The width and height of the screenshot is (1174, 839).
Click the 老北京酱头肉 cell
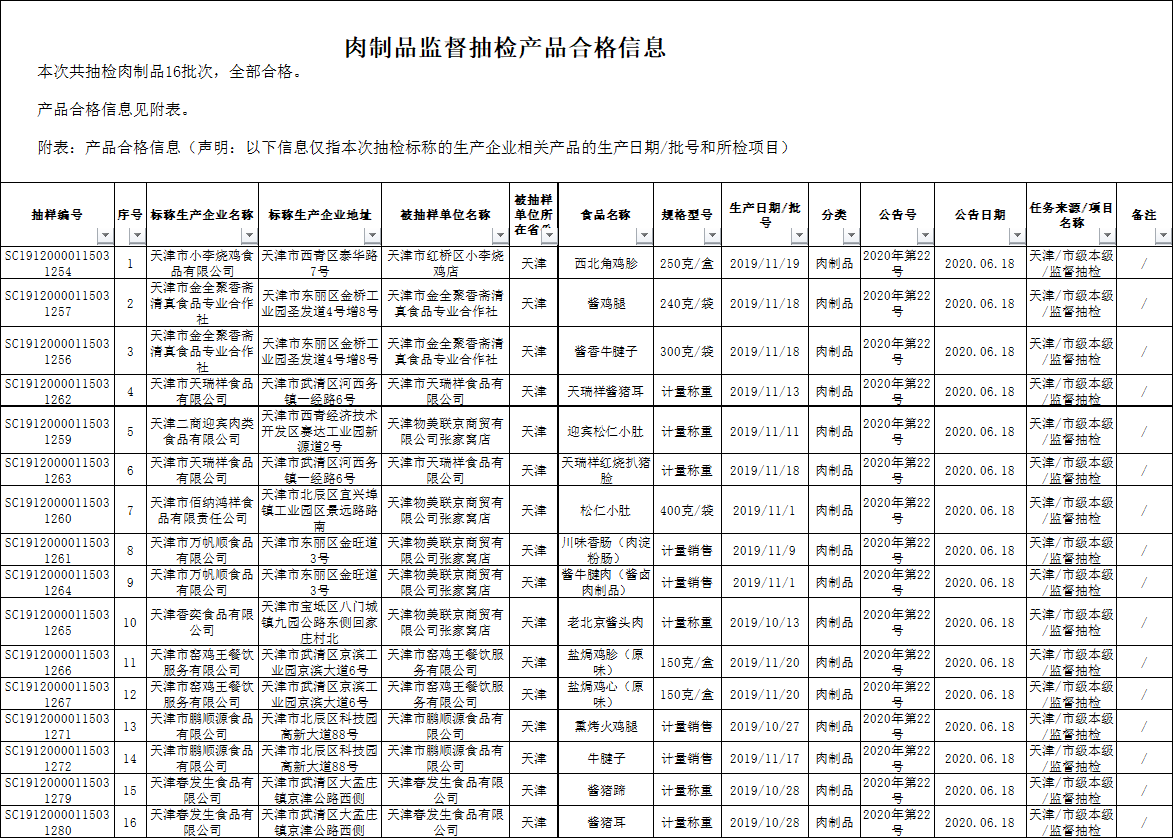[x=605, y=623]
